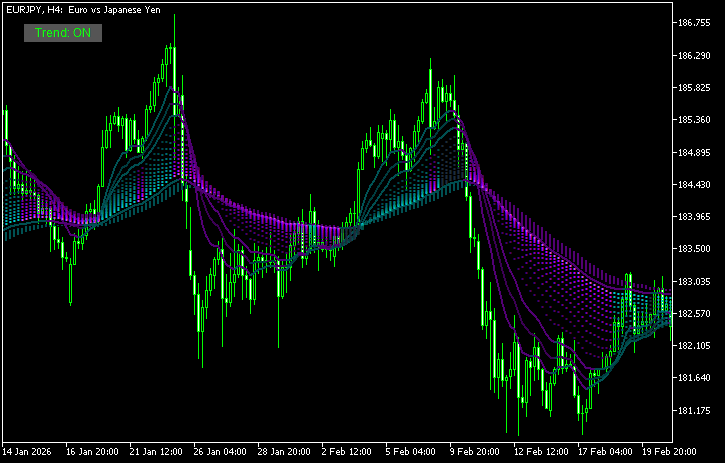
Task: Click the 185.825 price scale label
Action: click(x=694, y=87)
